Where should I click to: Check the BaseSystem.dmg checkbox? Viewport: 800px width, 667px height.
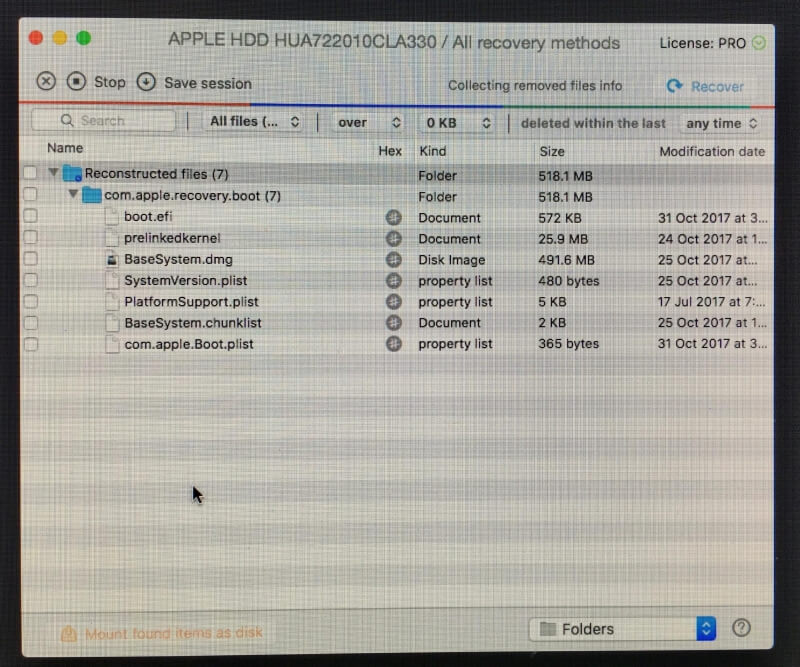[x=30, y=259]
